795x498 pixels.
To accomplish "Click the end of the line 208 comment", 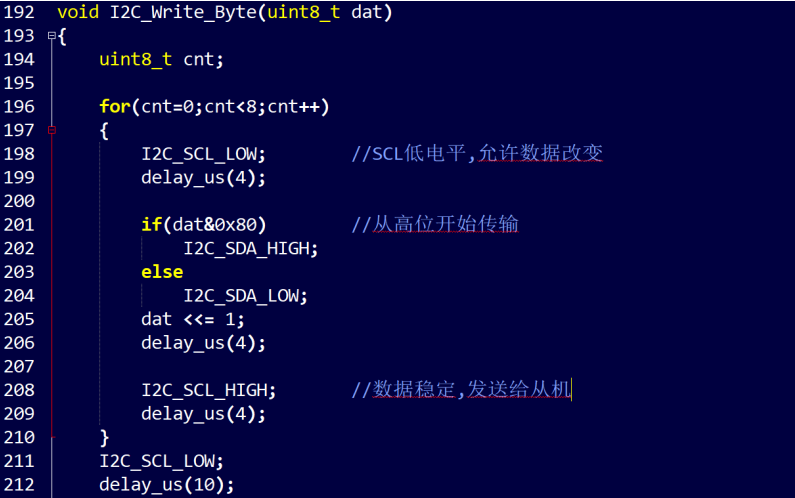I will 570,390.
